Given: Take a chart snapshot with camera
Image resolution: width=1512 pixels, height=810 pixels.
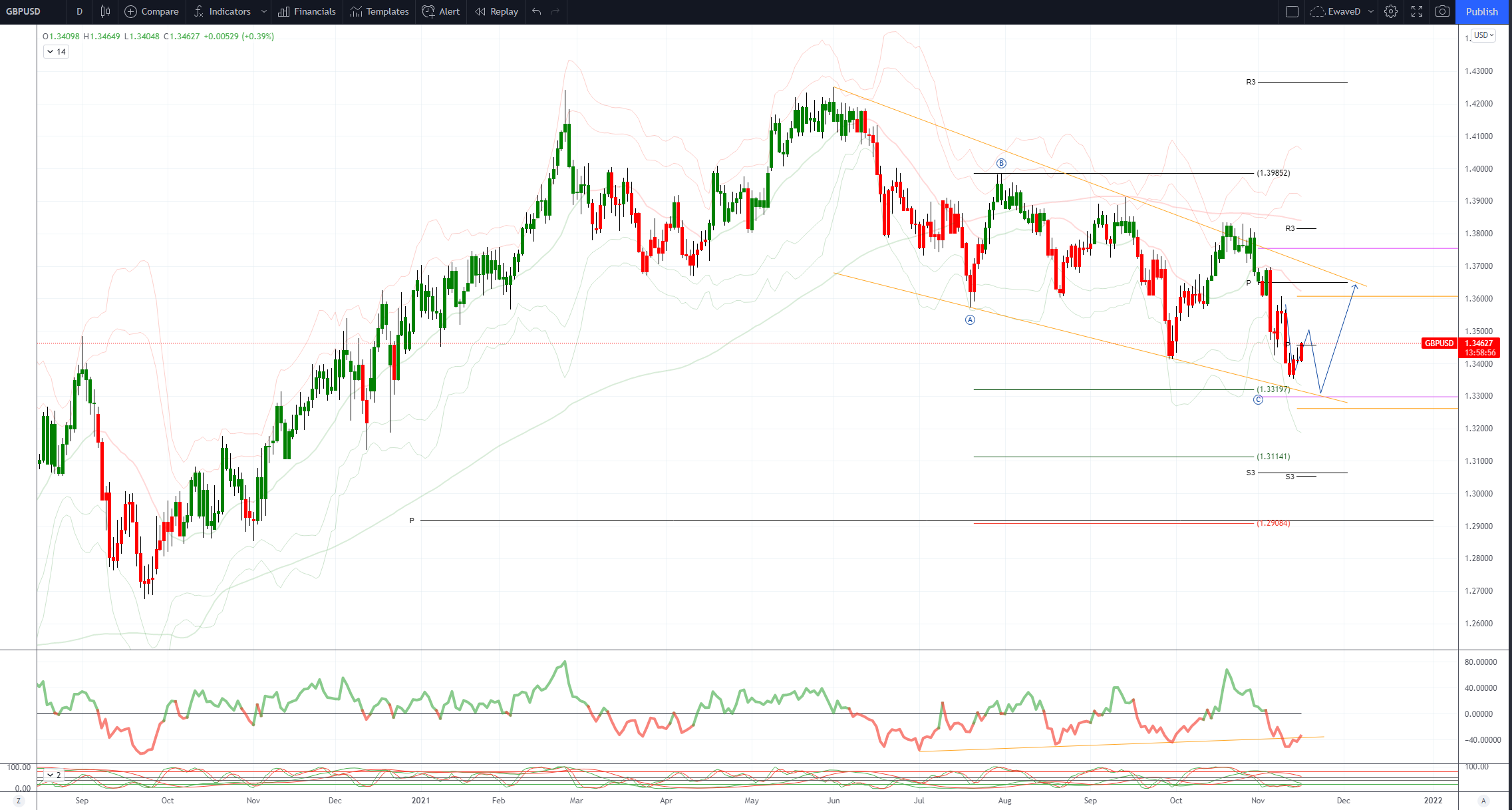Looking at the screenshot, I should 1442,11.
